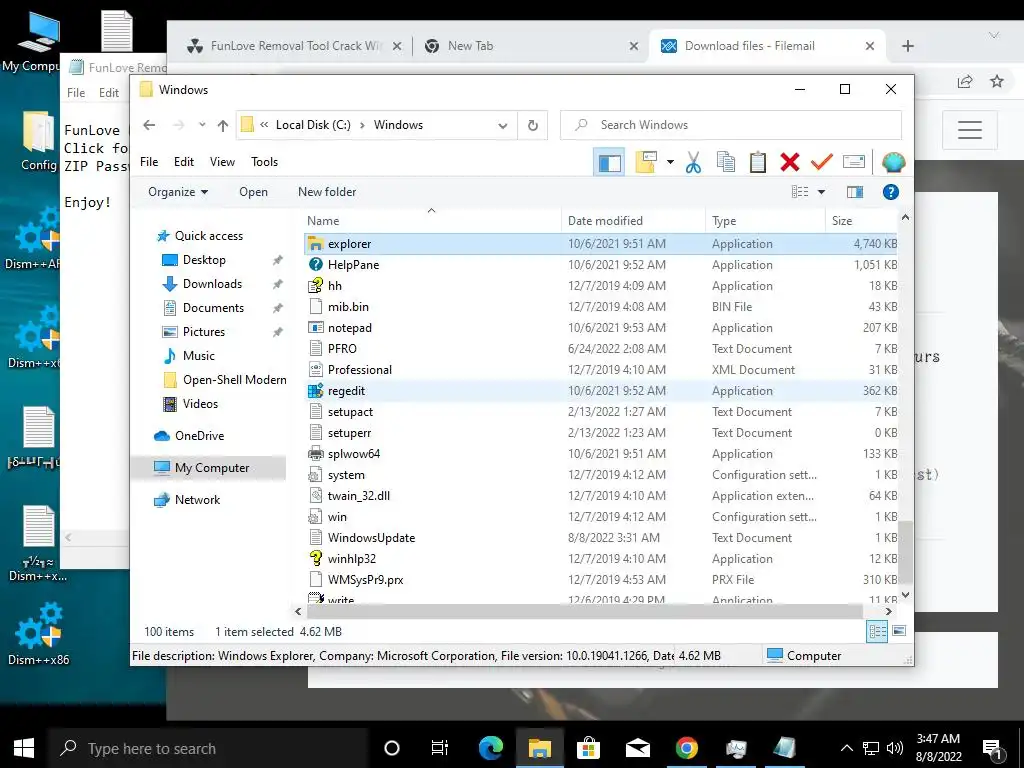Screen dimensions: 1024x768
Task: Expand the view options dropdown arrow
Action: [x=822, y=192]
